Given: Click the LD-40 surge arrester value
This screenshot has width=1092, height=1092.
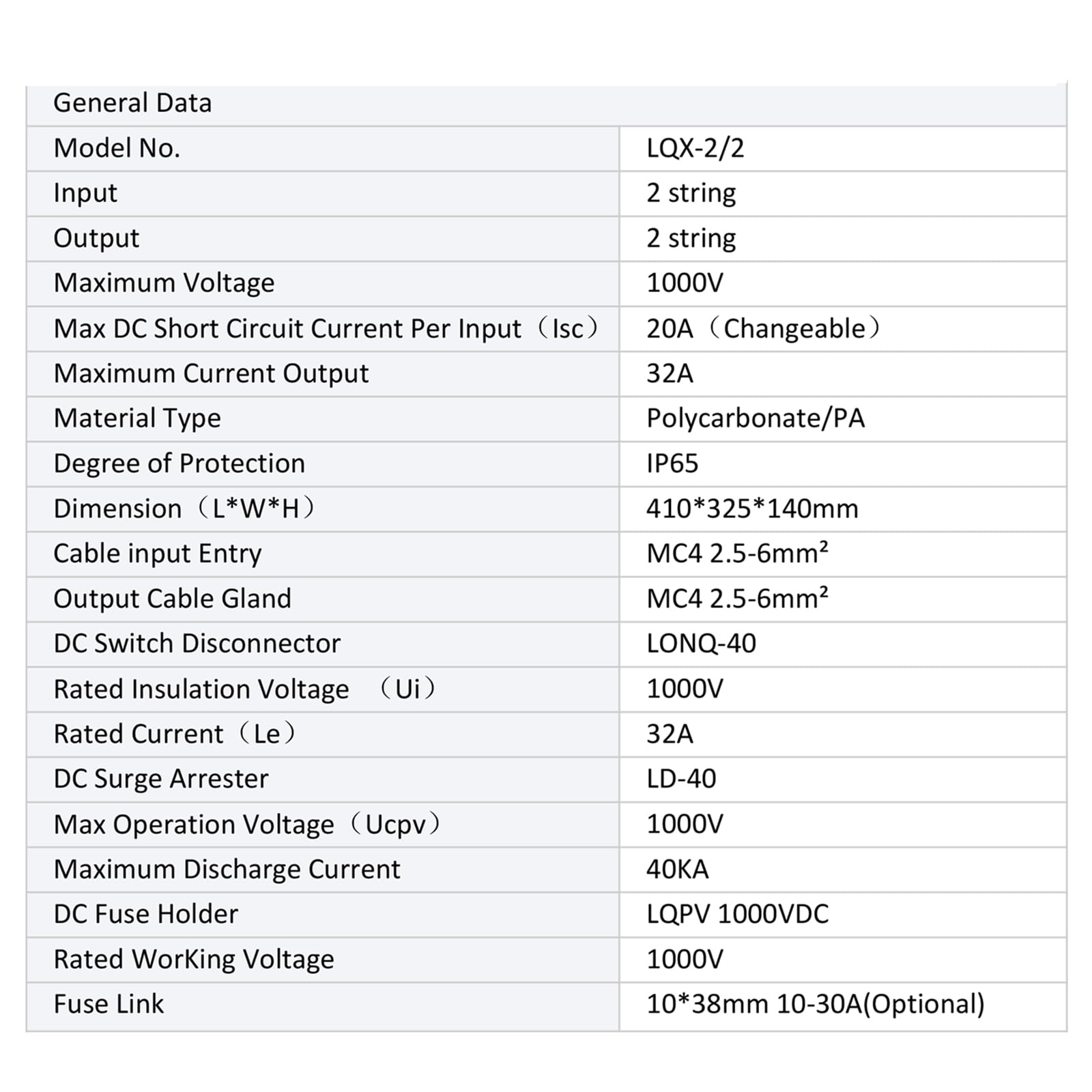Looking at the screenshot, I should [681, 779].
